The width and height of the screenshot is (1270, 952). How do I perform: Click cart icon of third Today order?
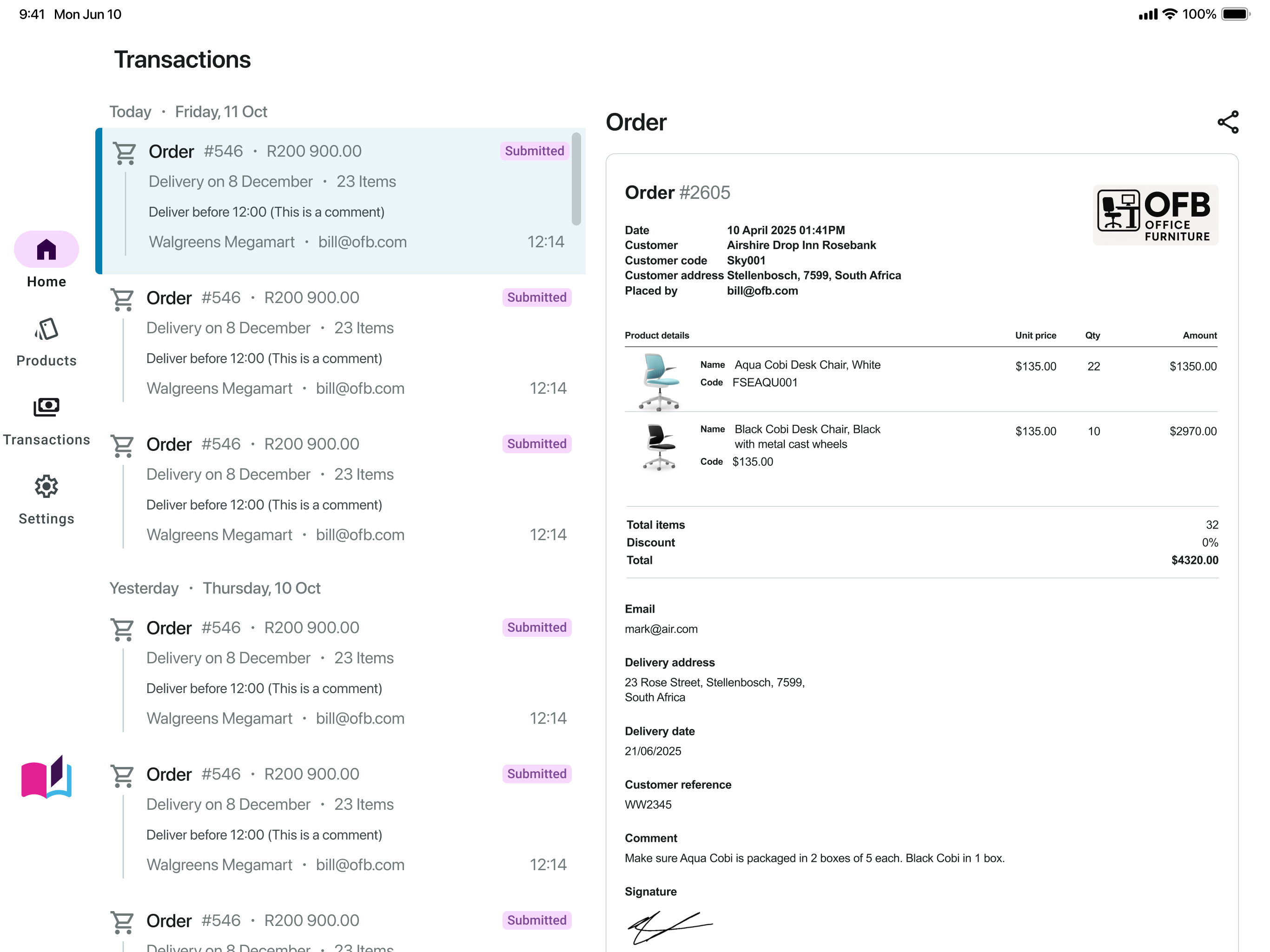coord(122,446)
